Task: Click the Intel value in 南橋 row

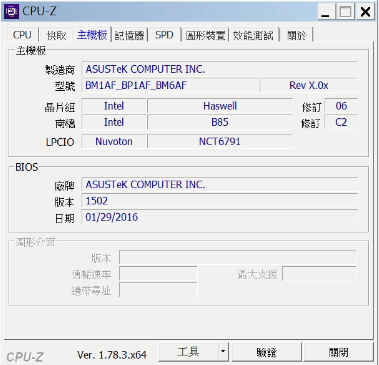Action: 114,122
